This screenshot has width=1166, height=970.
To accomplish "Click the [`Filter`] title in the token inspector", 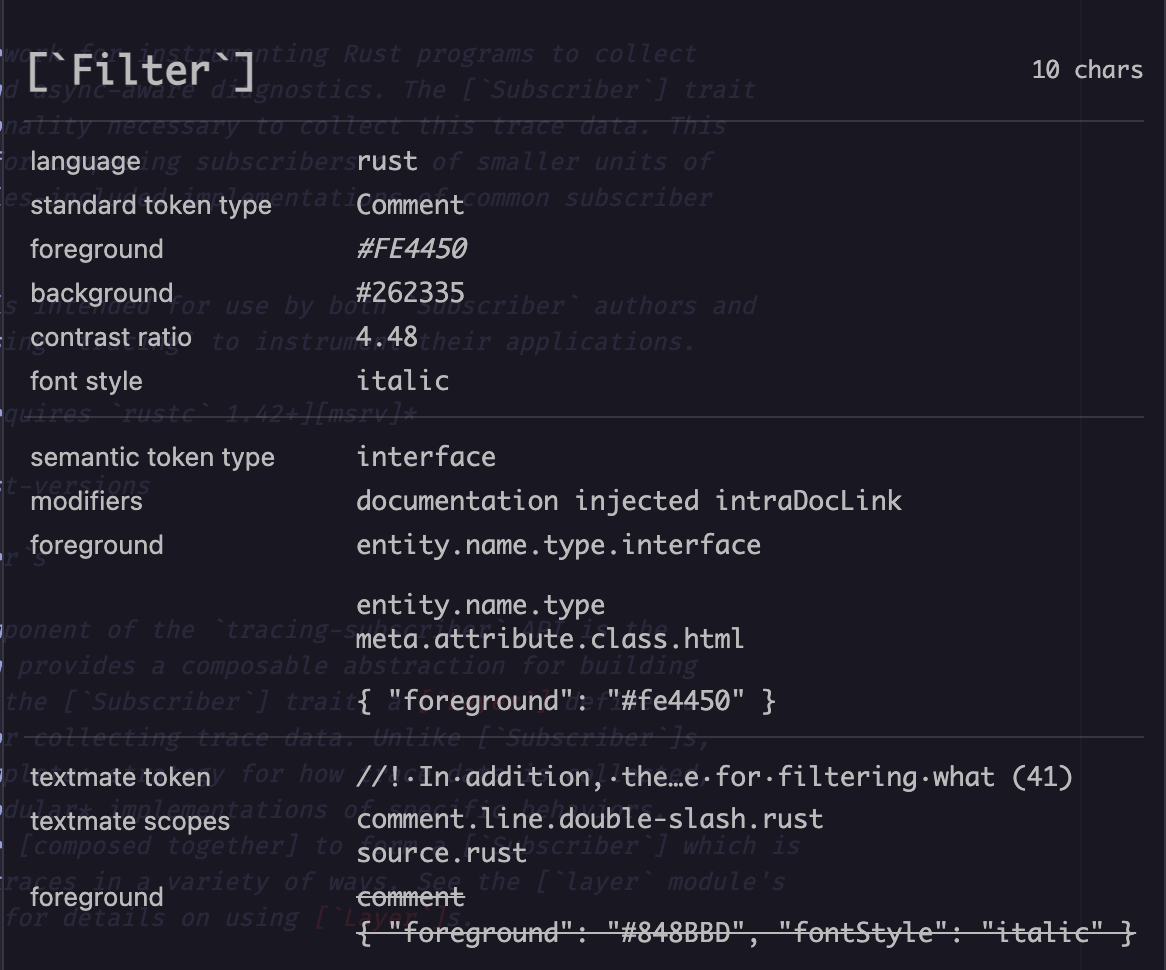I will pyautogui.click(x=130, y=68).
